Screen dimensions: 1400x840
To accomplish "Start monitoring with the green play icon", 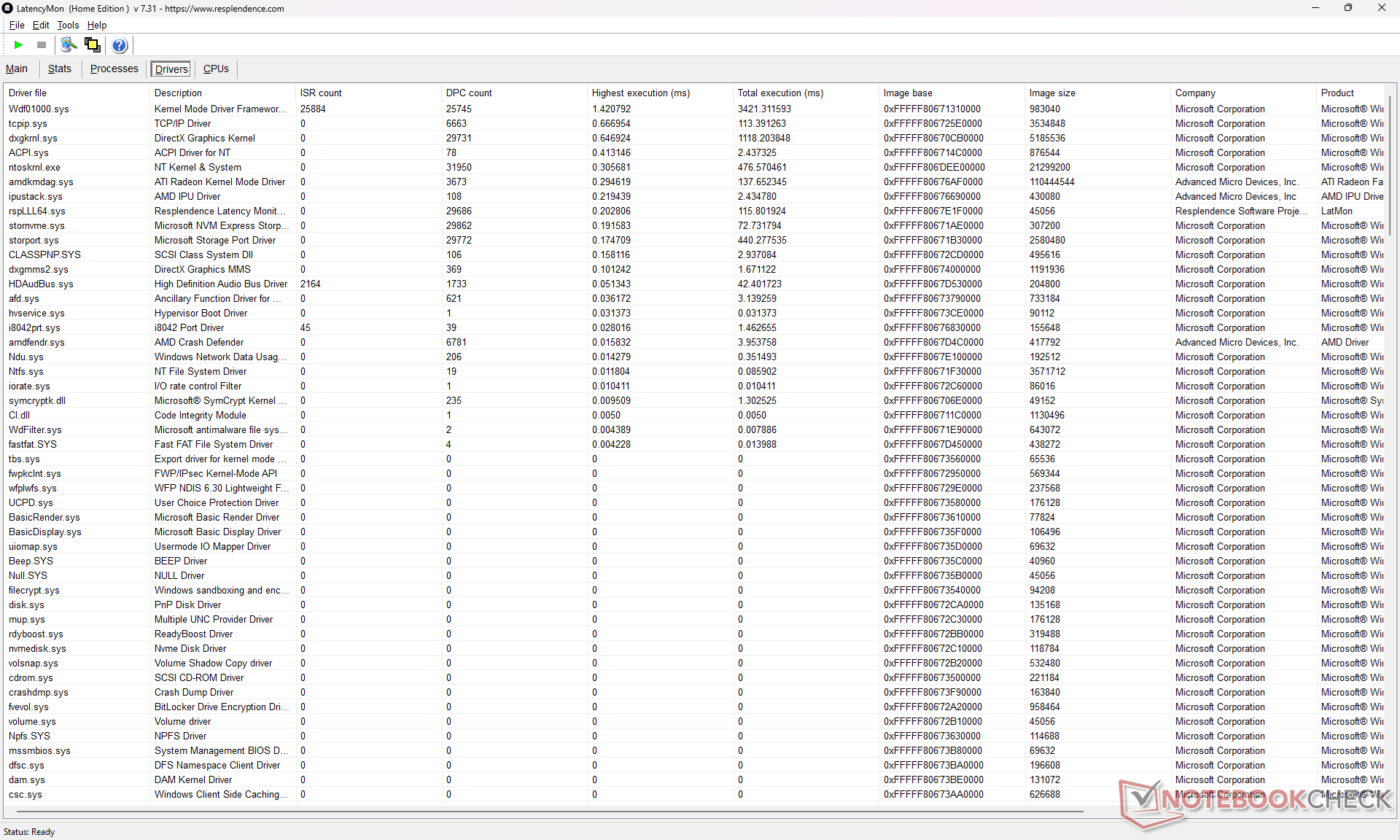I will click(x=18, y=45).
